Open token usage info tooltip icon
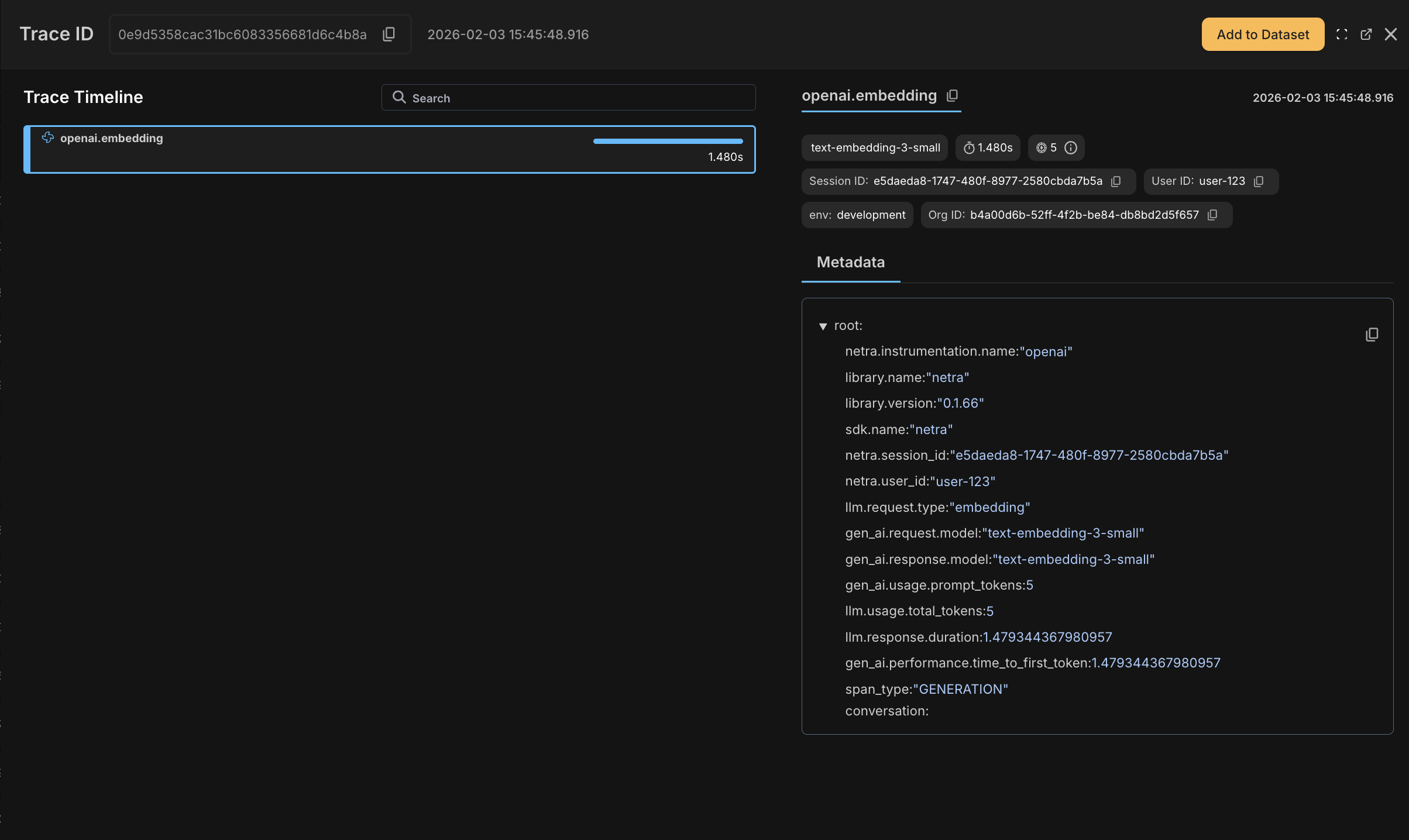Screen dimensions: 1409x840 click(x=1070, y=147)
